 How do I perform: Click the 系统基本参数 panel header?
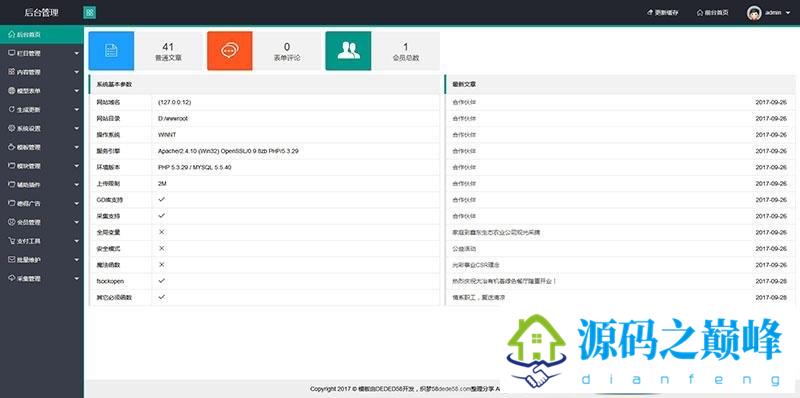[x=264, y=84]
